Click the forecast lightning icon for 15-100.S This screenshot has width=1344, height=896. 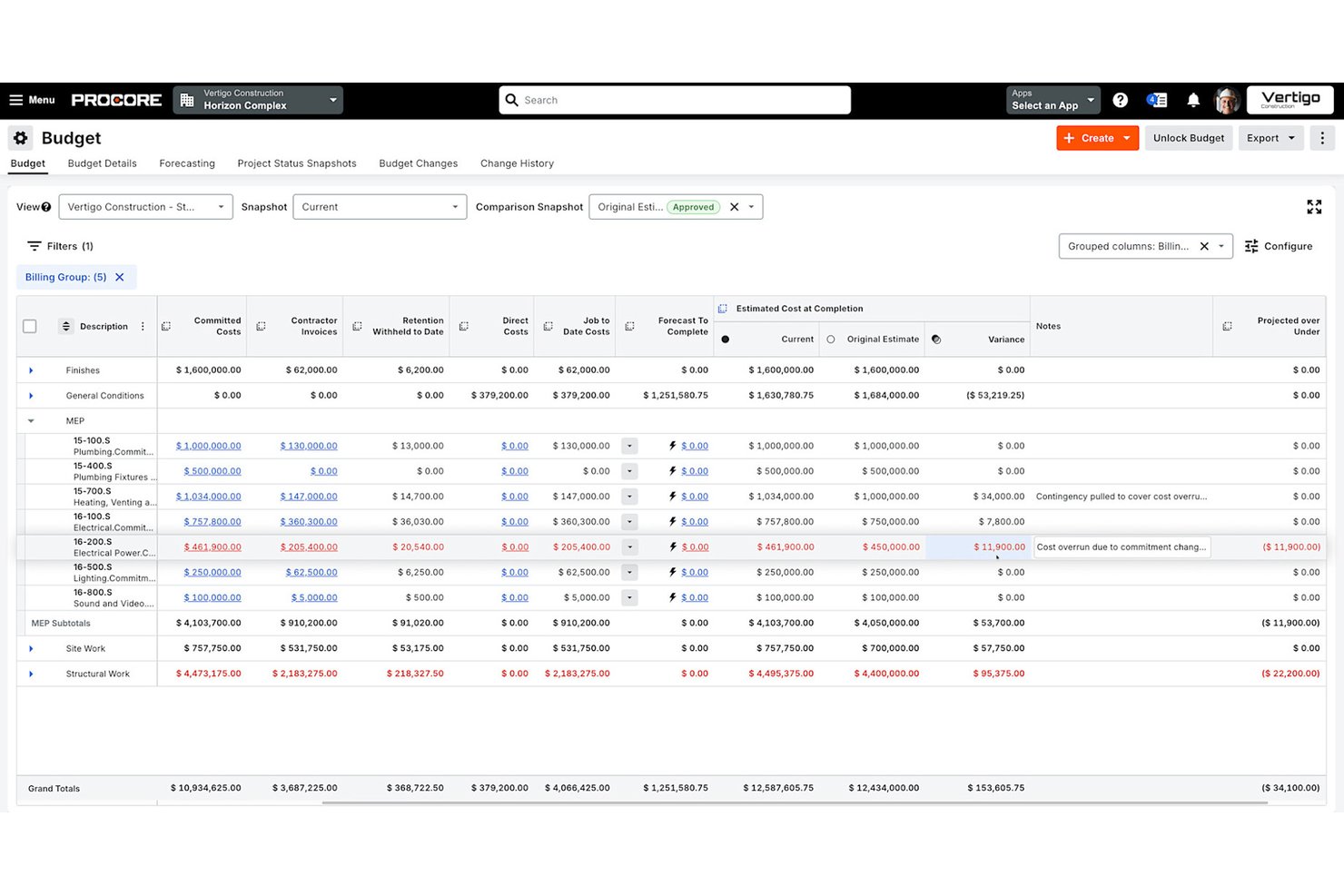[673, 446]
